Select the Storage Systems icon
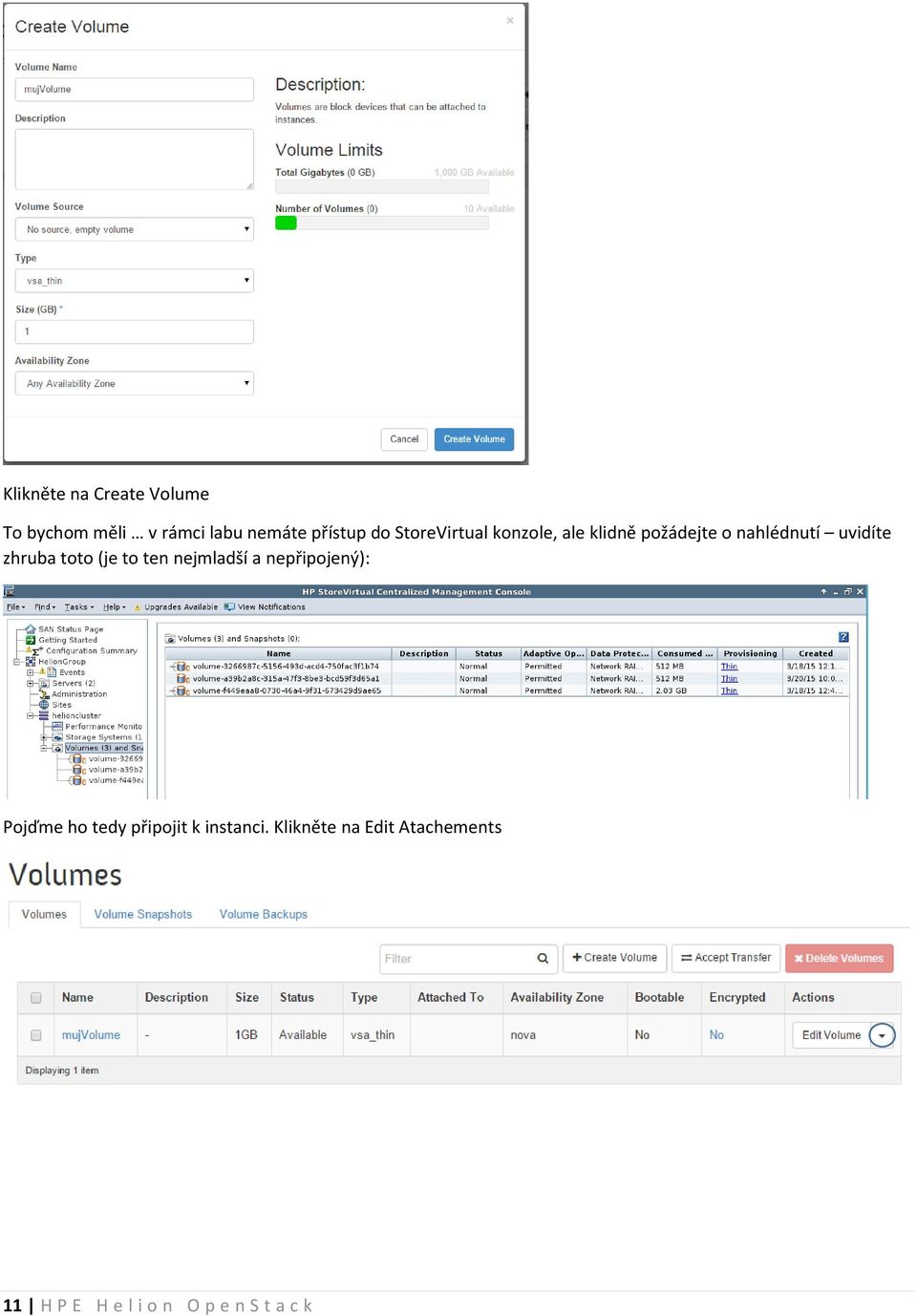 (x=57, y=737)
